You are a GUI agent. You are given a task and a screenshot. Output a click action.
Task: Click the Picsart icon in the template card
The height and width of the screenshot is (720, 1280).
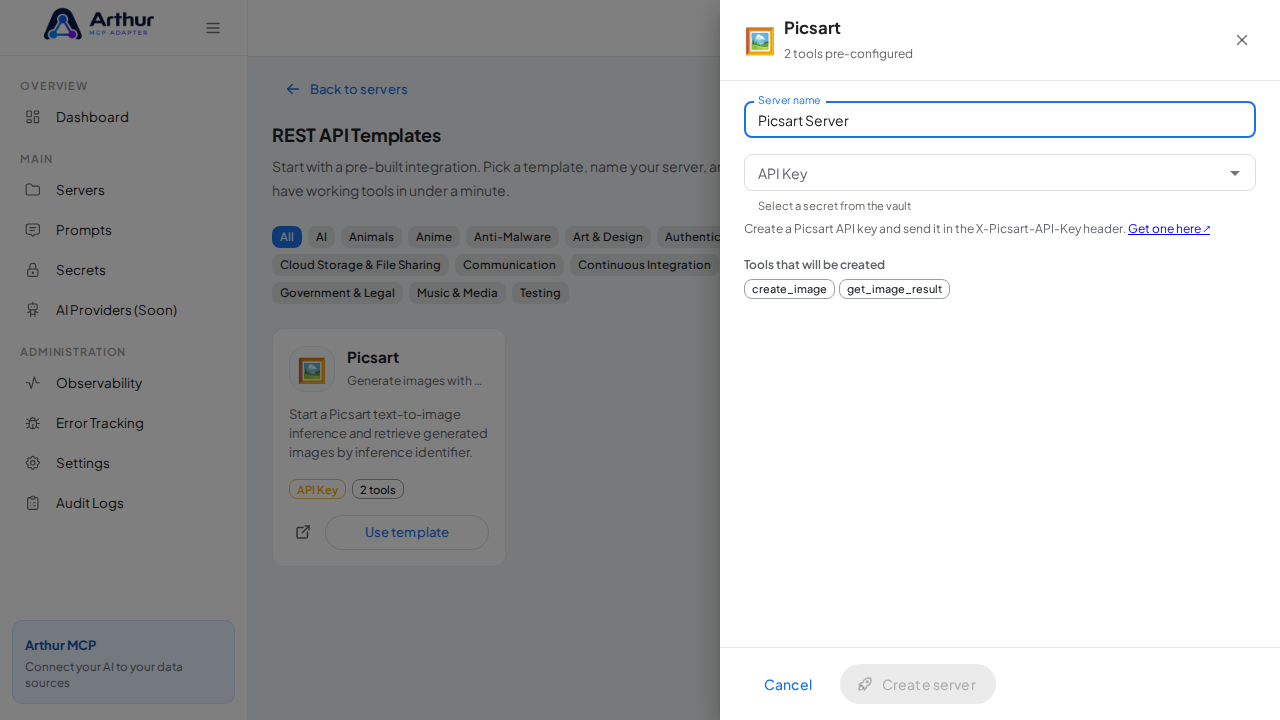(312, 370)
